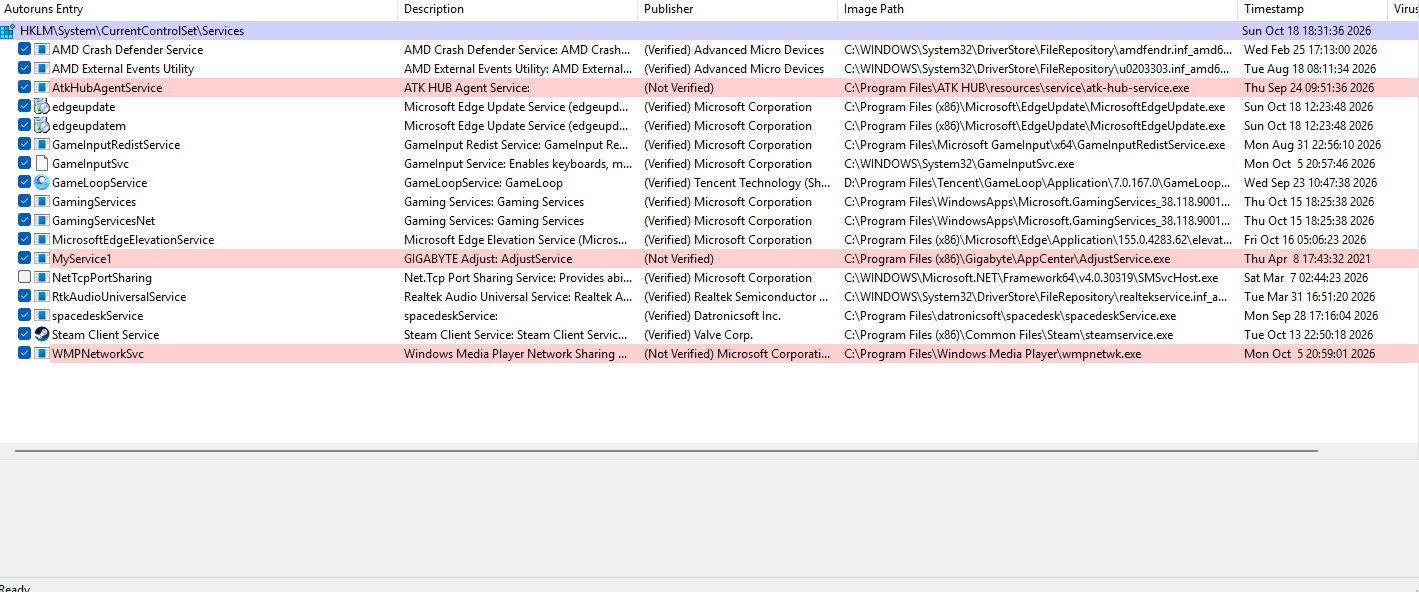Click the "GIGABYTE Adjust: AdjustService" description
1419x592 pixels.
tap(488, 259)
